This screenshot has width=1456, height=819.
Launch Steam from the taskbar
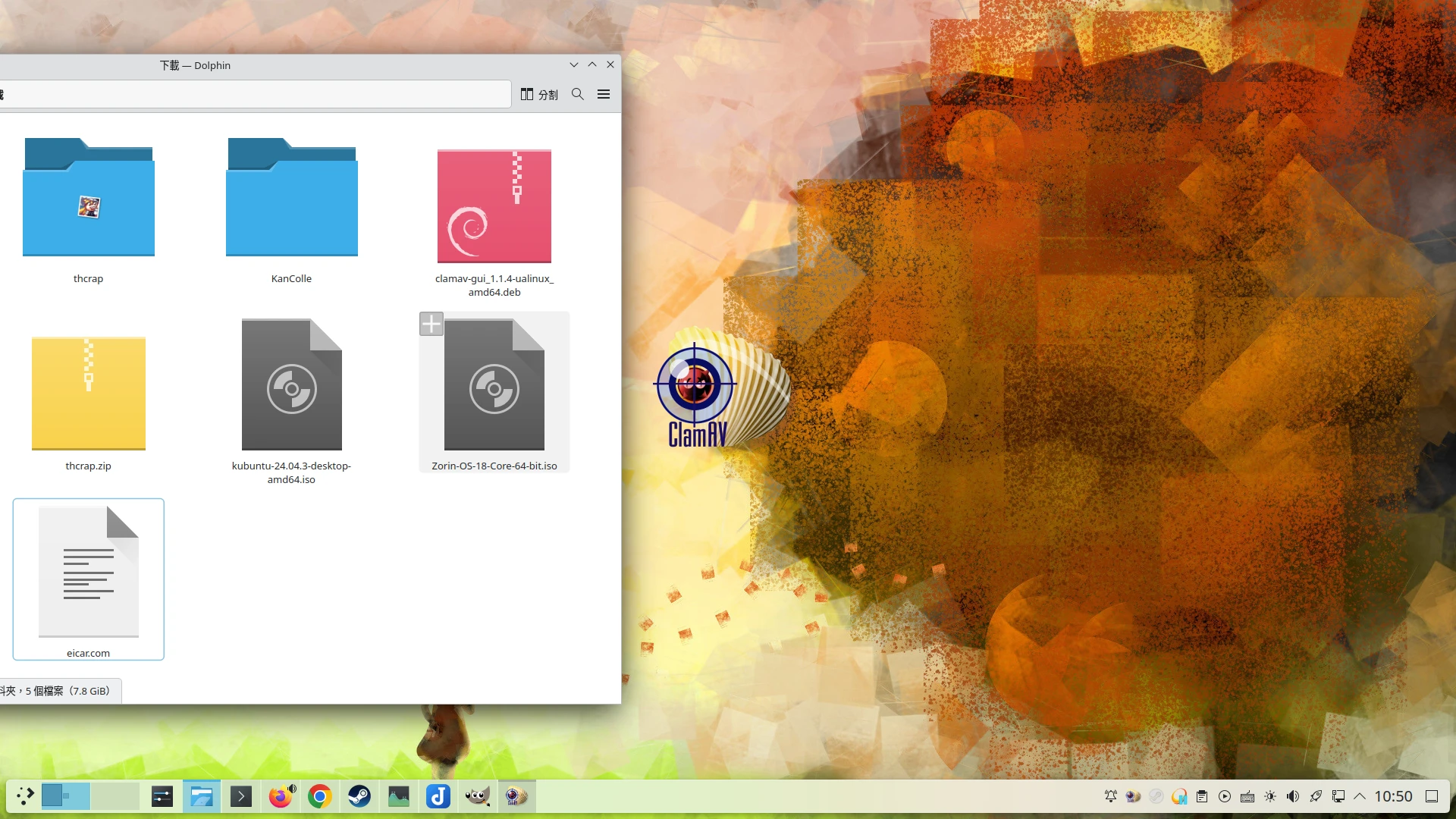coord(359,796)
